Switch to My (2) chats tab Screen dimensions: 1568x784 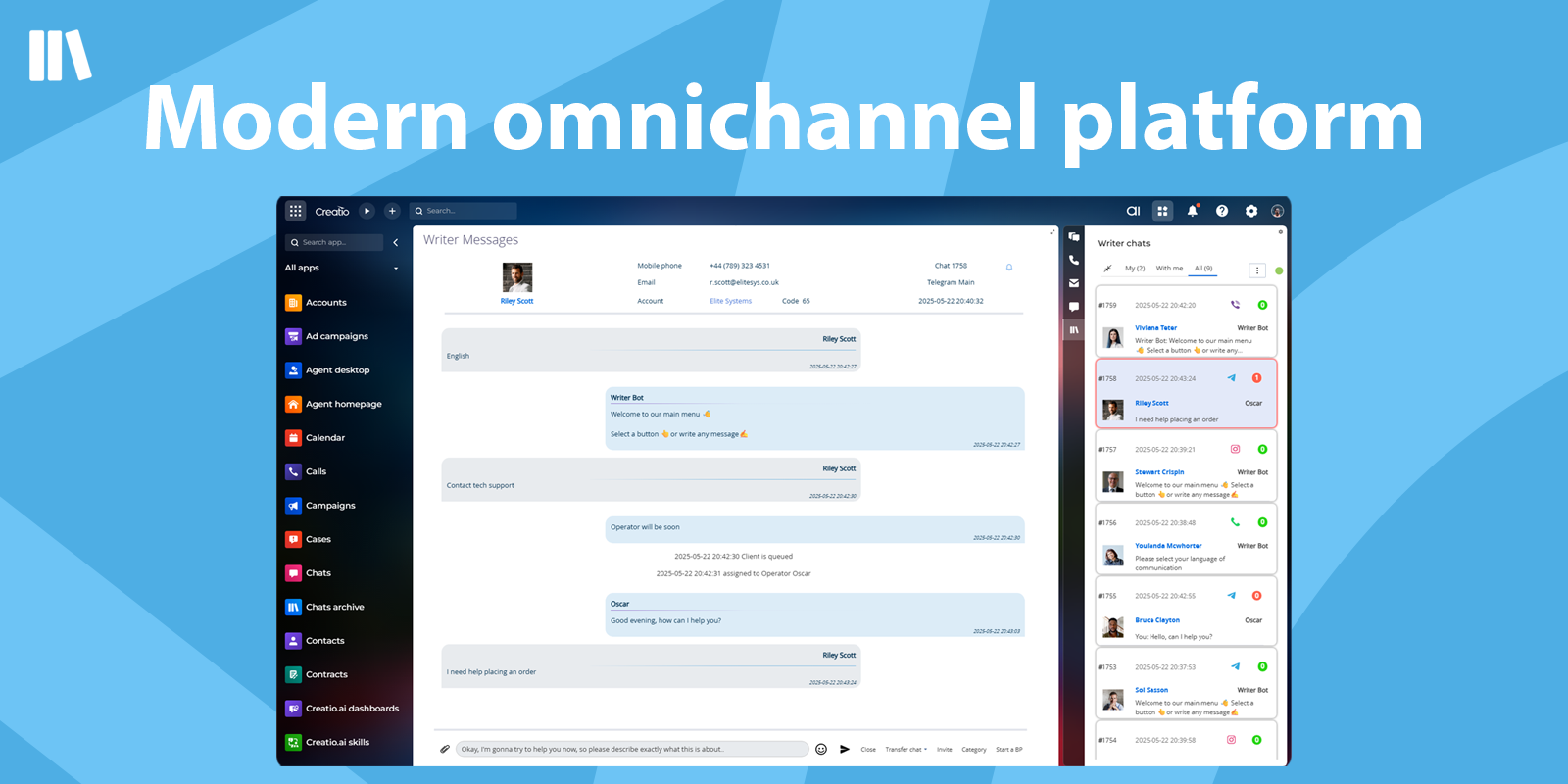tap(1135, 268)
